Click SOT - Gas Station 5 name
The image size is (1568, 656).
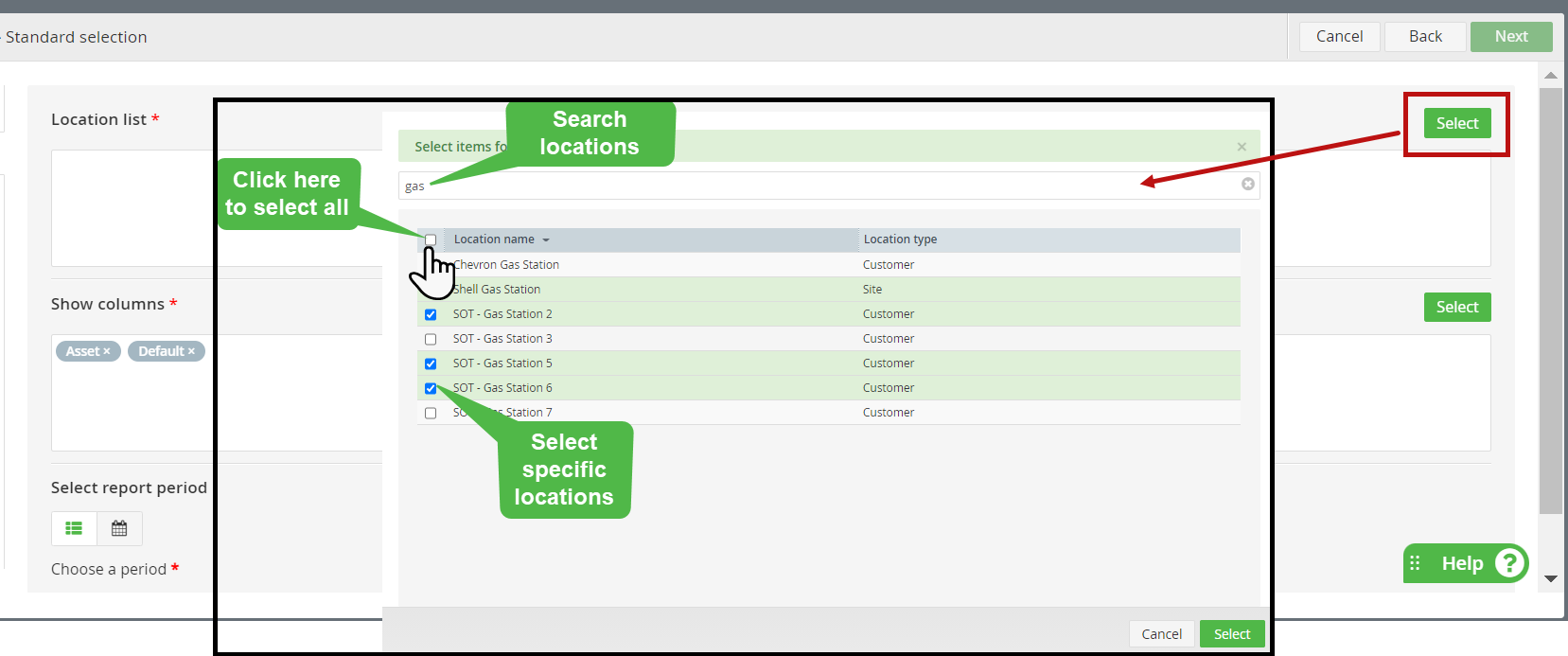pyautogui.click(x=502, y=363)
